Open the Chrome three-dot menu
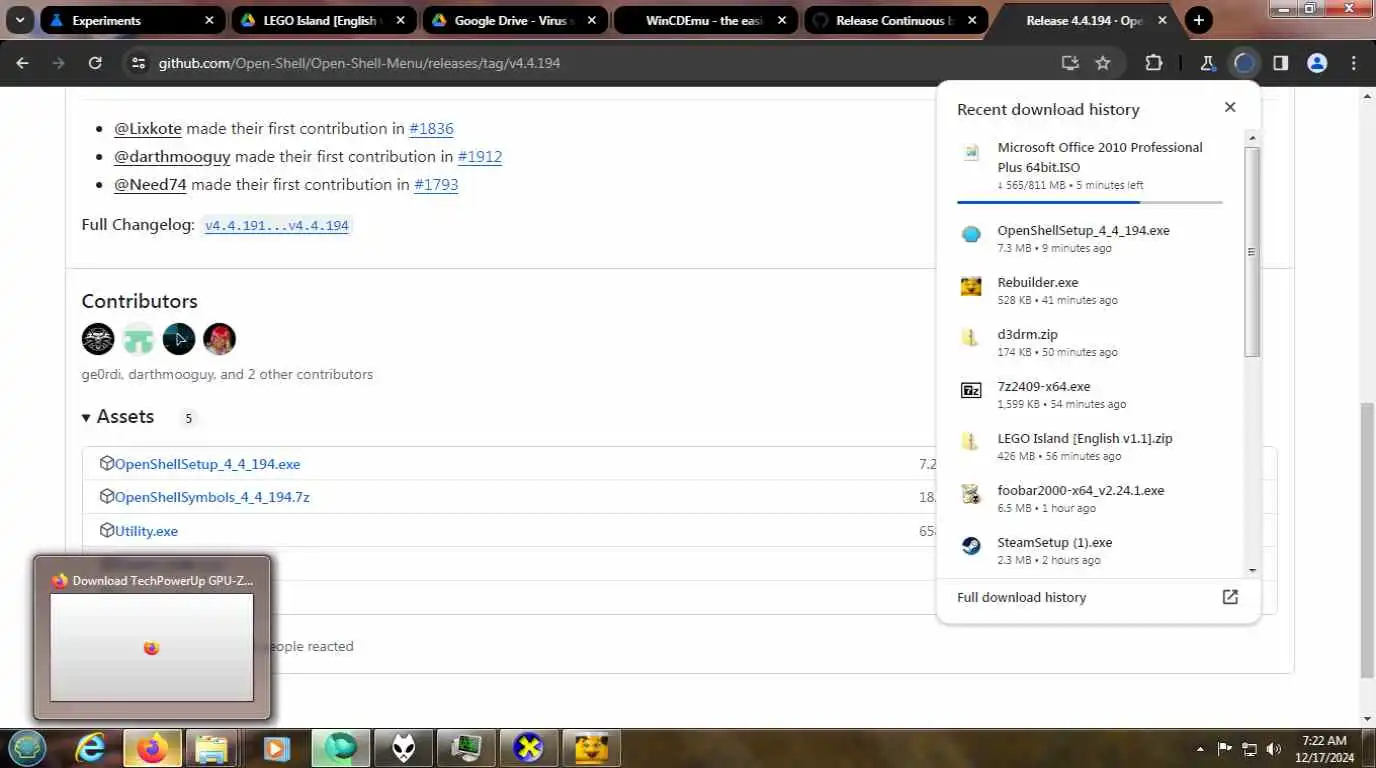Image resolution: width=1376 pixels, height=768 pixels. 1354,63
